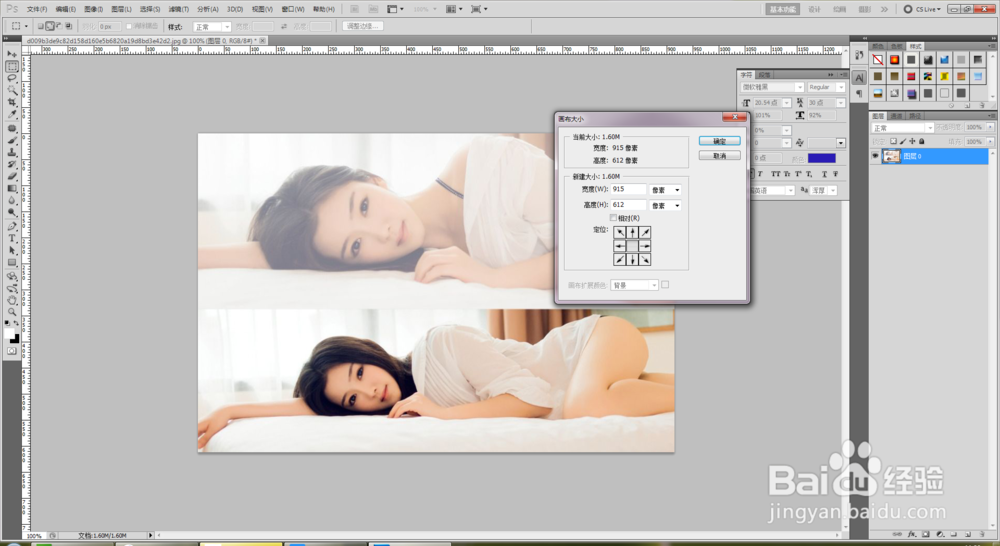Toggle Strikethrough in Character panel
This screenshot has height=546, width=1000.
click(x=835, y=173)
